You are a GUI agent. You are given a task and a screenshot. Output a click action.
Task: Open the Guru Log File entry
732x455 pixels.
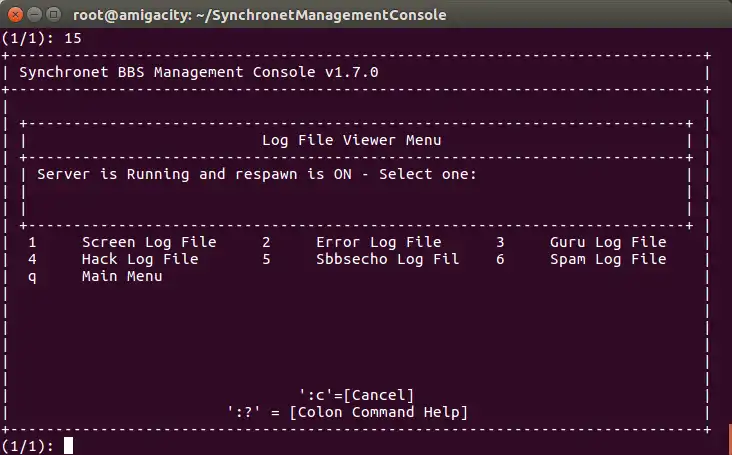608,242
